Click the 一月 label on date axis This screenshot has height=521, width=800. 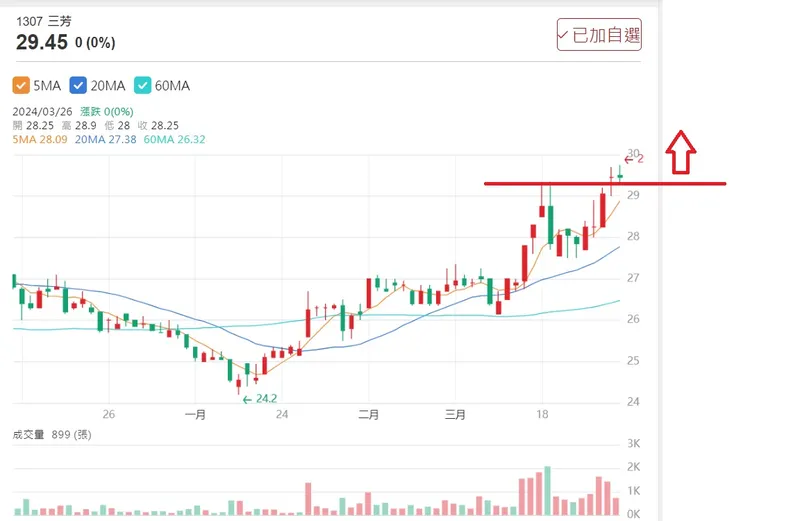[x=195, y=414]
